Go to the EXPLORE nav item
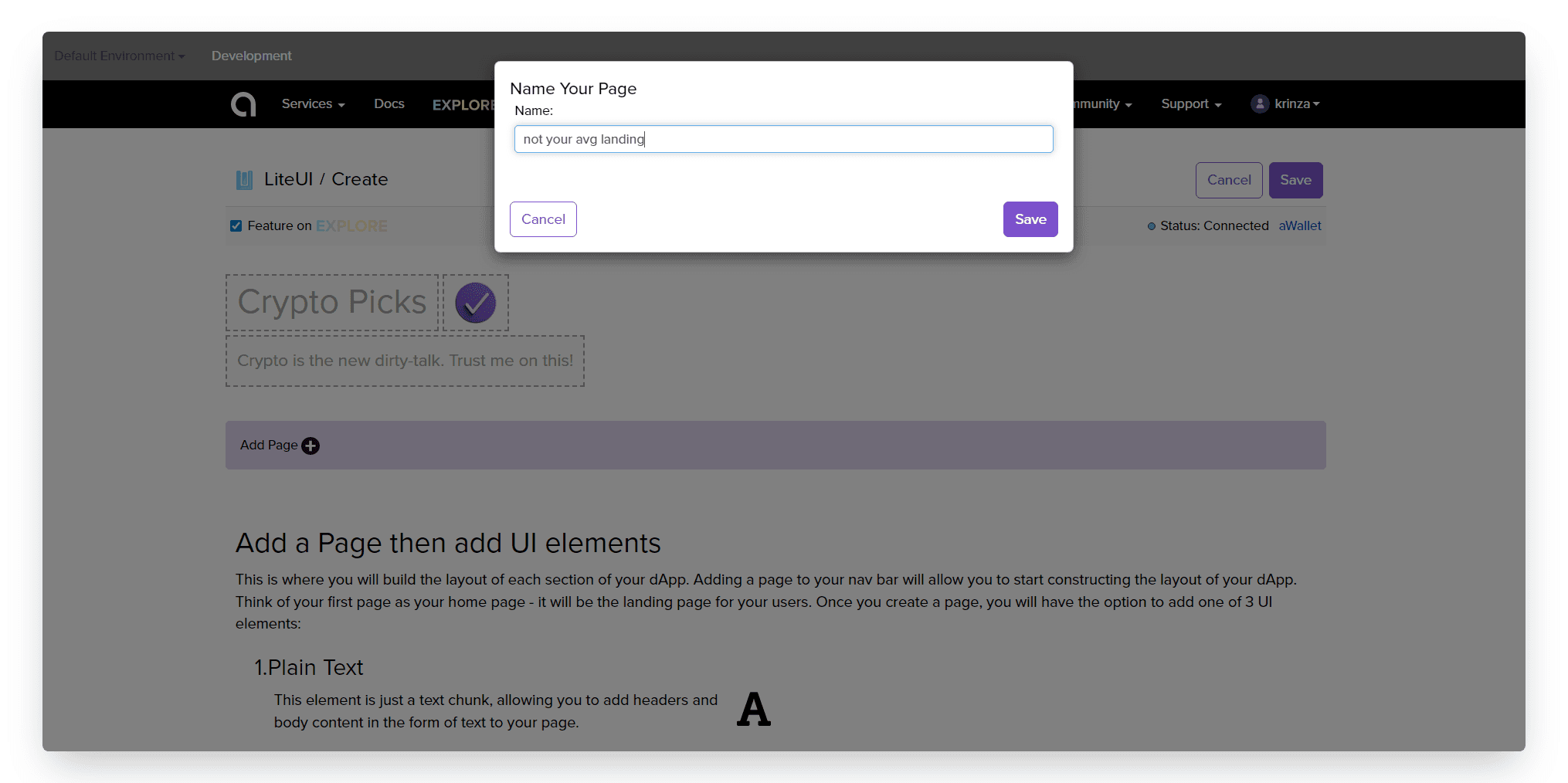Screen dimensions: 1568x783 pos(463,105)
